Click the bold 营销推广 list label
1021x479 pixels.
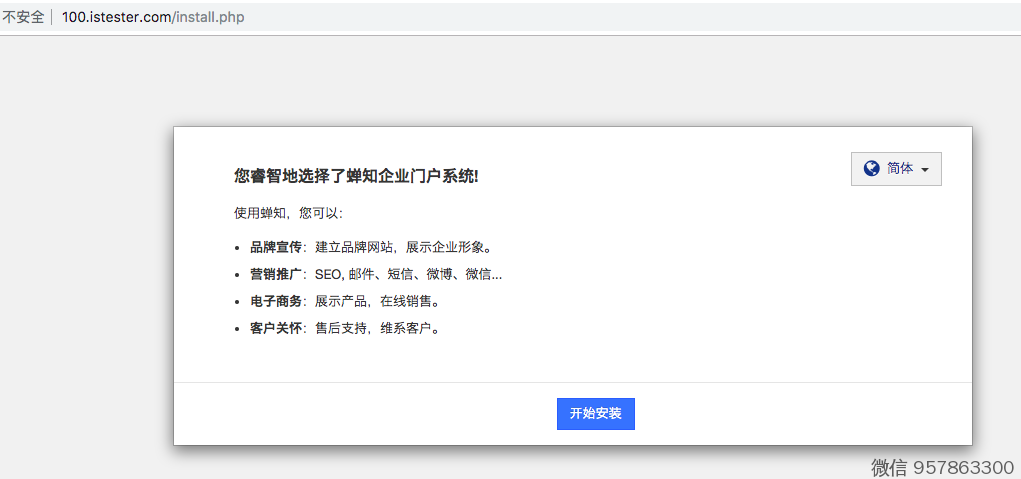(x=275, y=274)
